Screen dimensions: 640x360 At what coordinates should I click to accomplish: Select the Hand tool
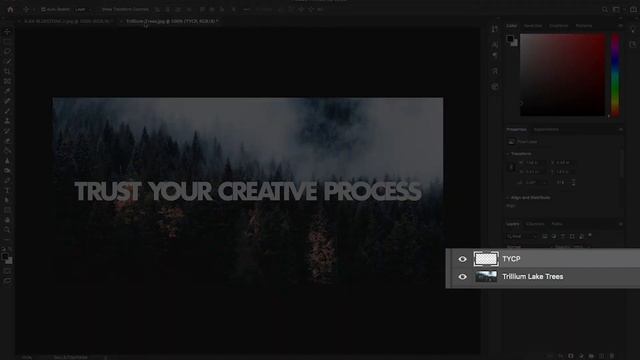tap(7, 220)
